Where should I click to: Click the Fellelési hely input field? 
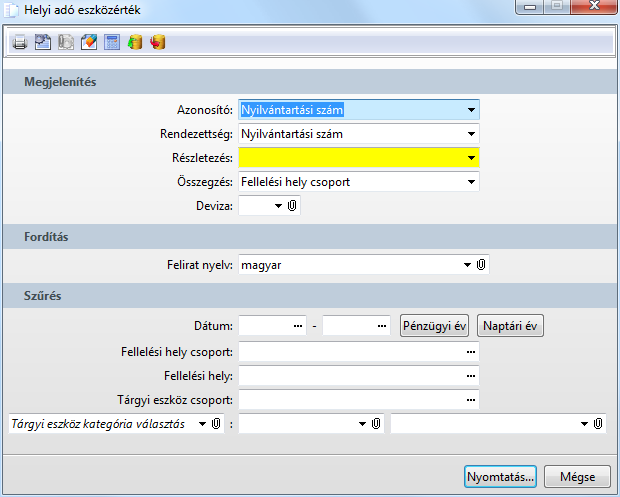pos(359,376)
